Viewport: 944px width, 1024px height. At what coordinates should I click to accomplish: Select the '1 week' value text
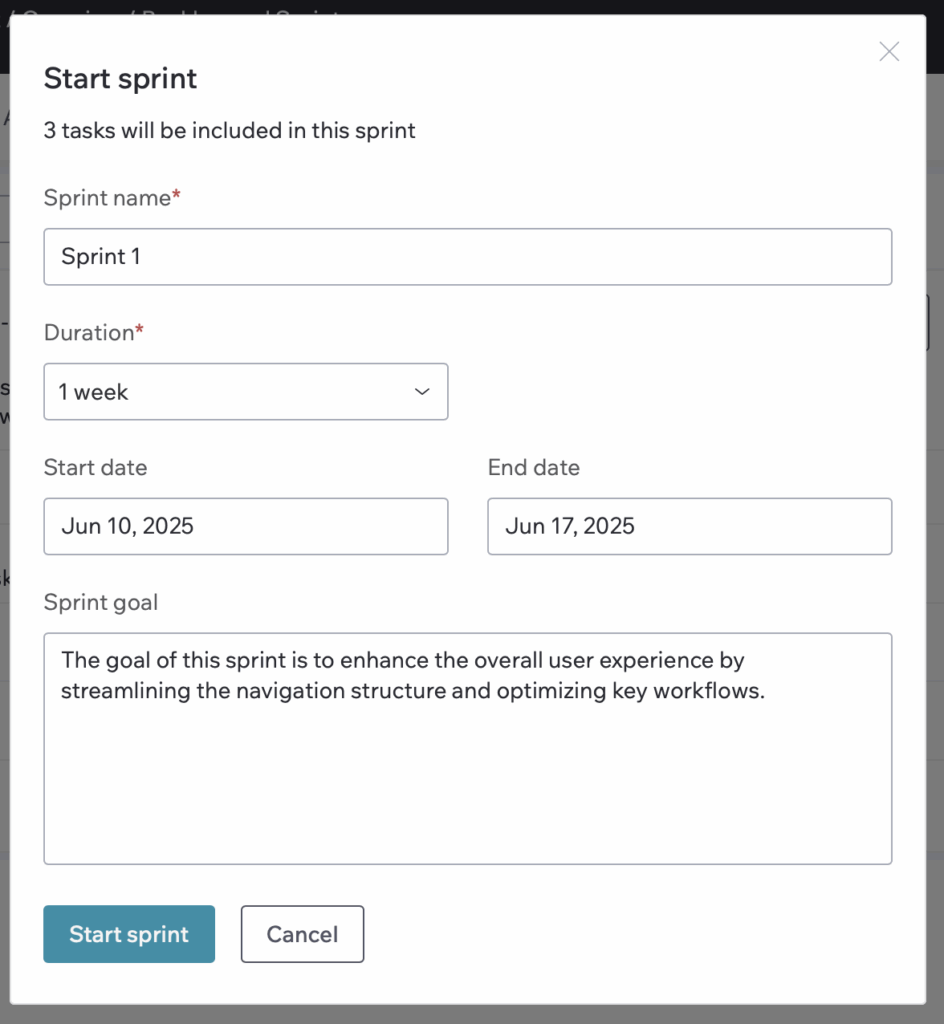coord(93,392)
